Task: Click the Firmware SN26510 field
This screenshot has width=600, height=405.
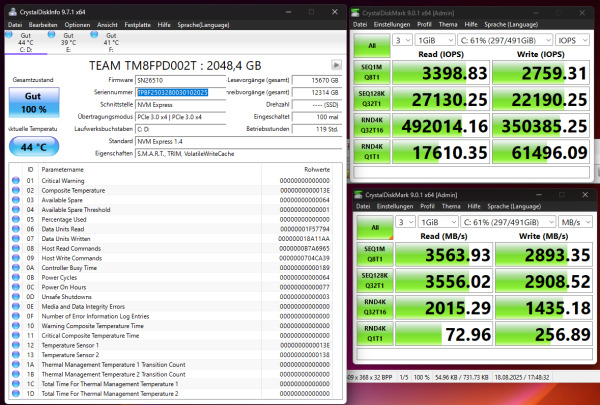Action: (181, 80)
